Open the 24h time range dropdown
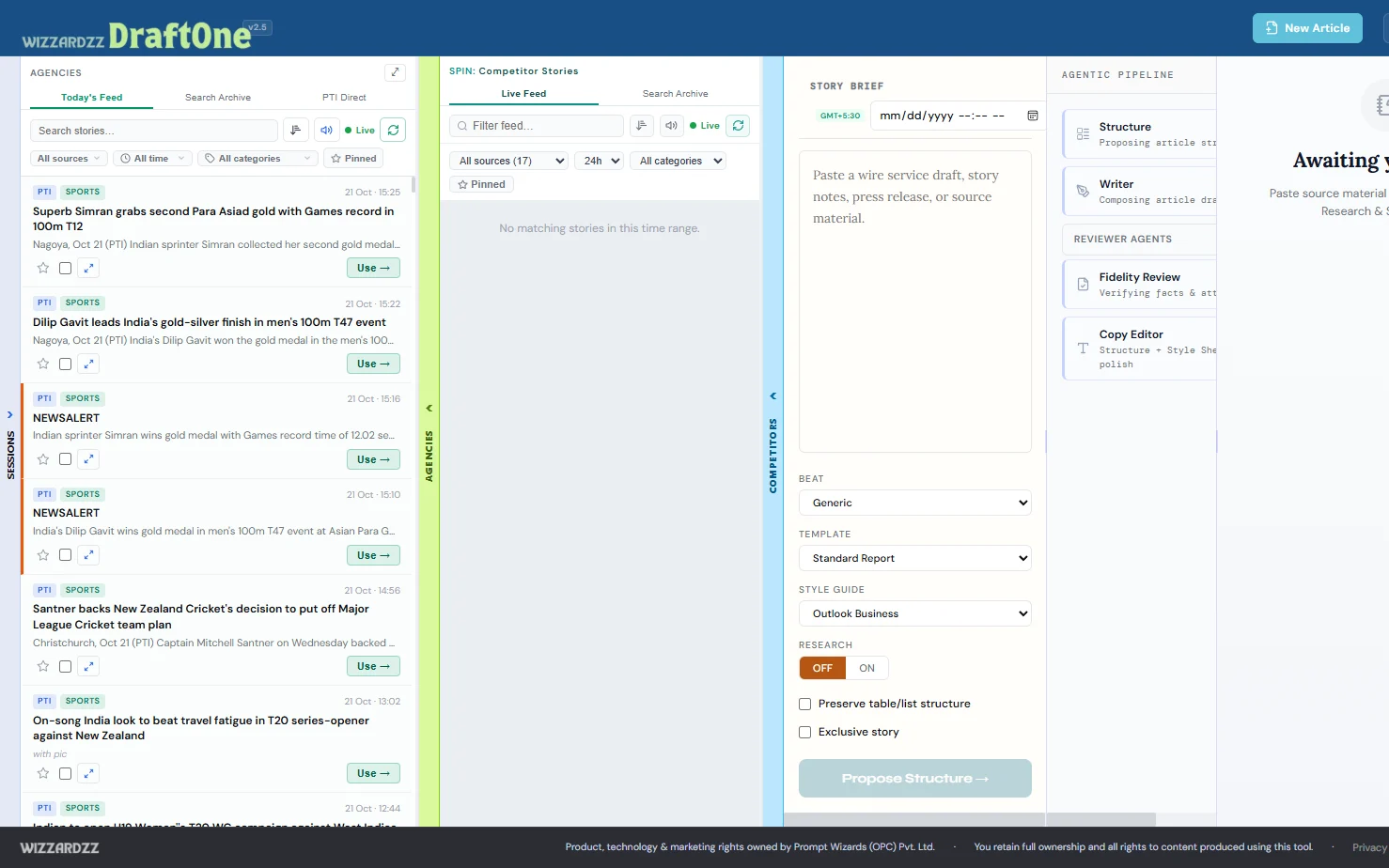Screen dimensions: 1389x868 [x=600, y=161]
